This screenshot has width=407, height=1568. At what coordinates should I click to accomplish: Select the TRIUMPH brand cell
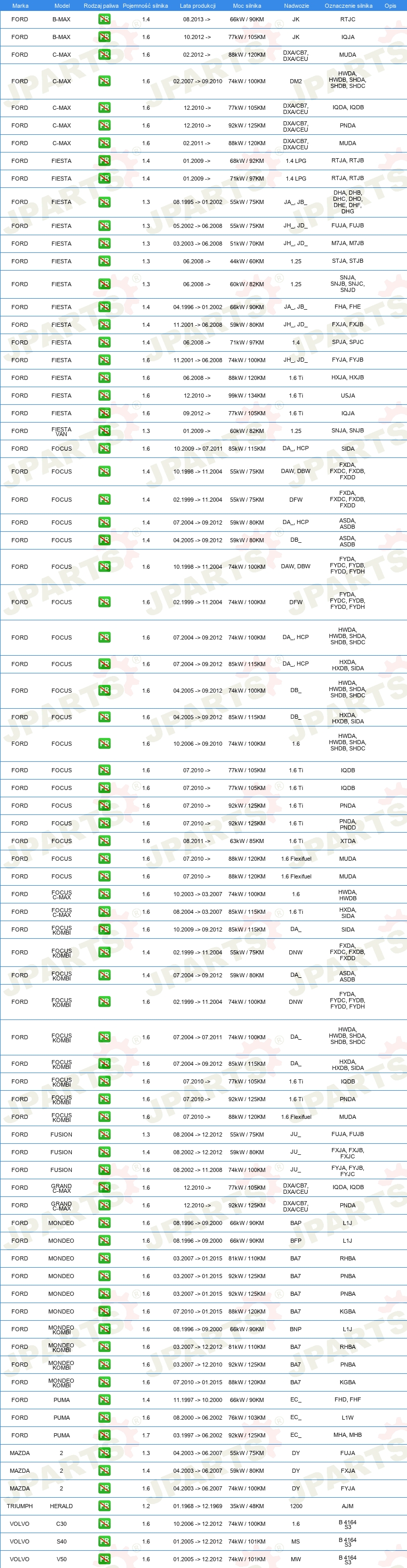tap(19, 1506)
